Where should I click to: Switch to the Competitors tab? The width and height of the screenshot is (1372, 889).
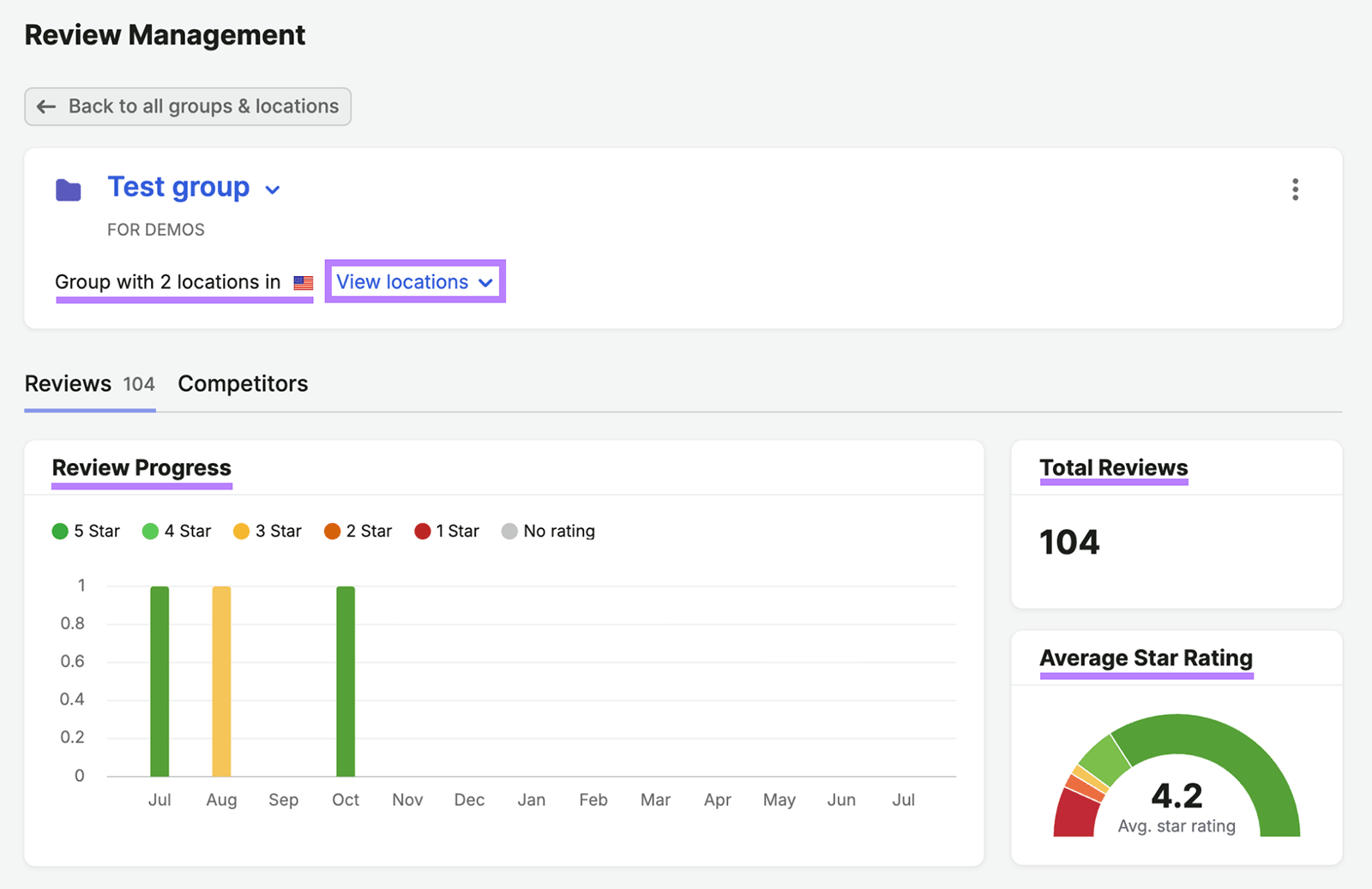tap(243, 383)
